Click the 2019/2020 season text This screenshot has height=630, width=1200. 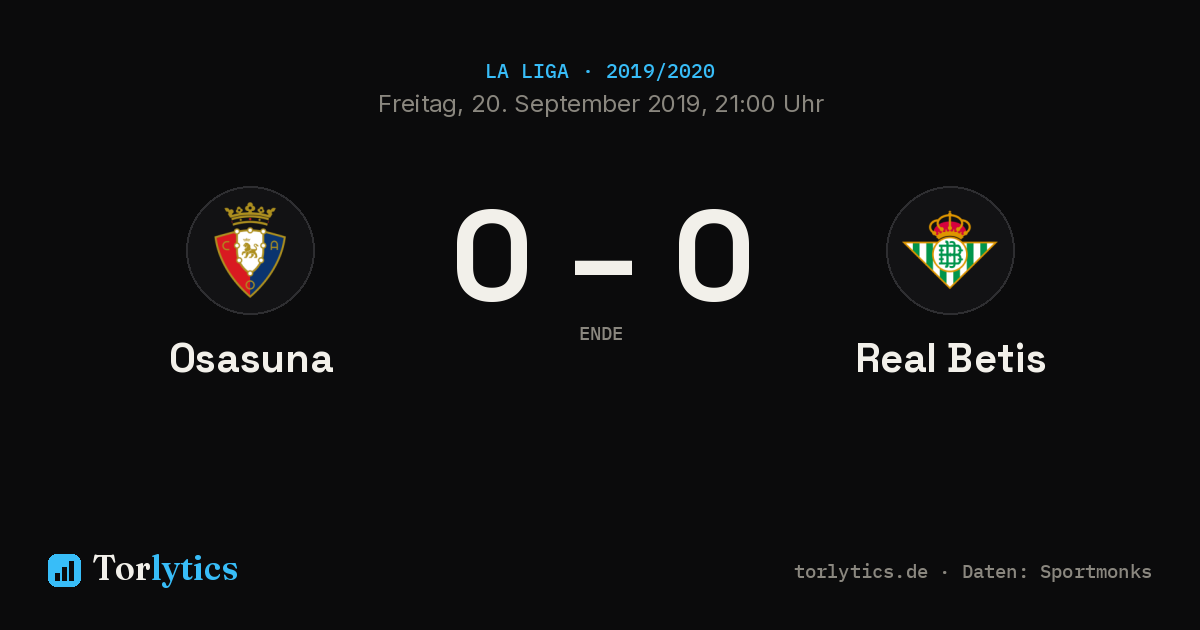[660, 72]
